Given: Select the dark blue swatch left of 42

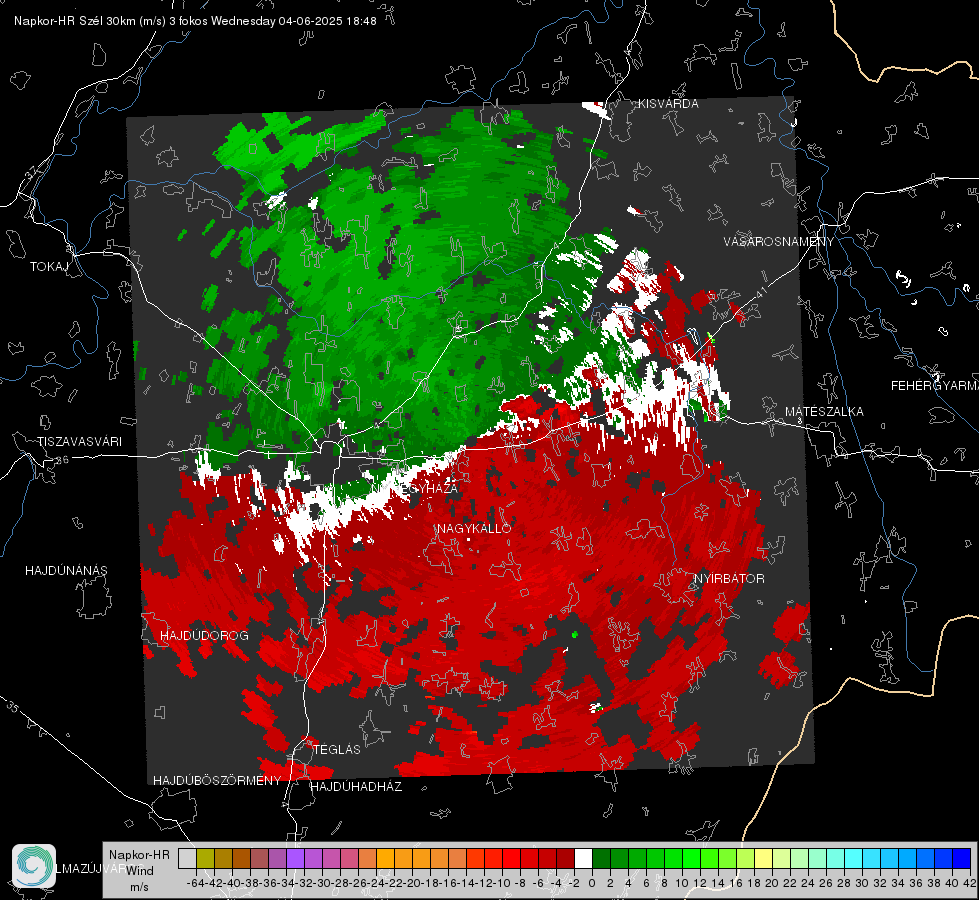Looking at the screenshot, I should click(961, 858).
